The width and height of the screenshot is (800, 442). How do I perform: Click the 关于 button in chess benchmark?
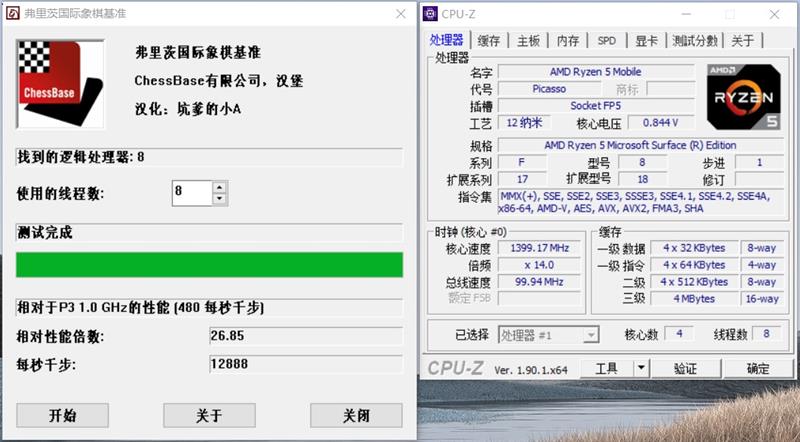click(209, 415)
